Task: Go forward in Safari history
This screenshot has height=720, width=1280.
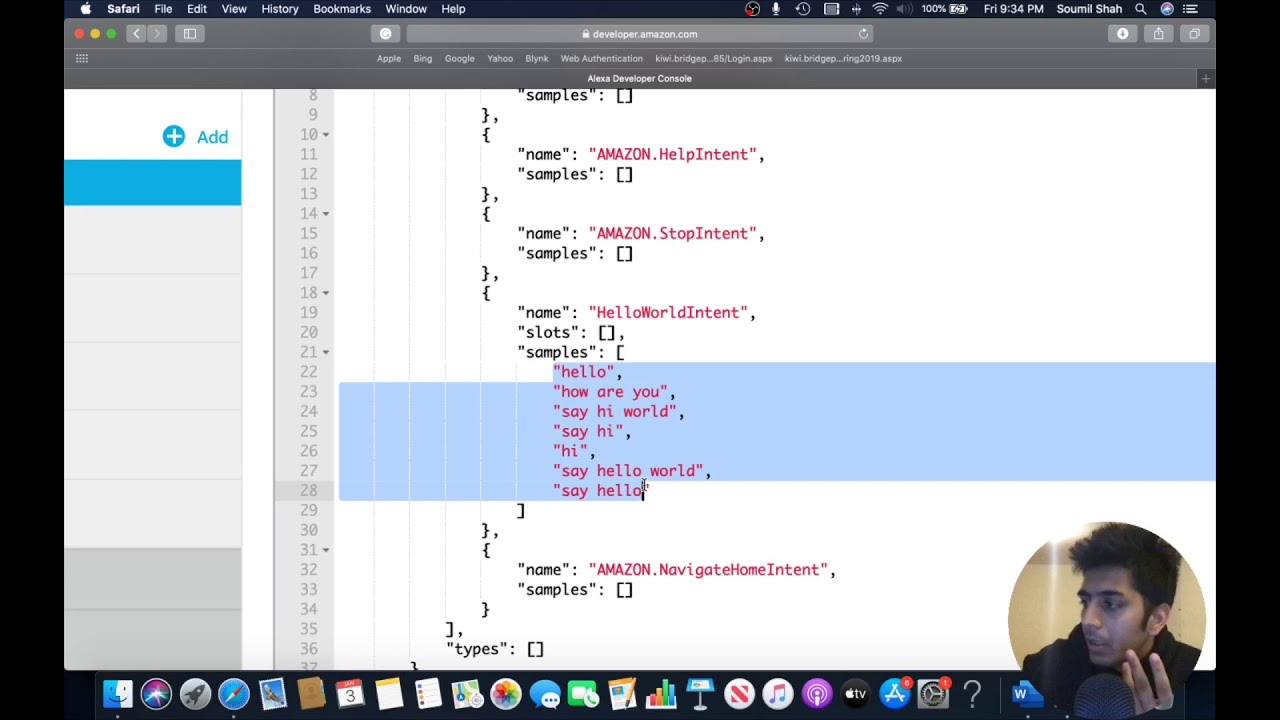Action: (x=159, y=34)
